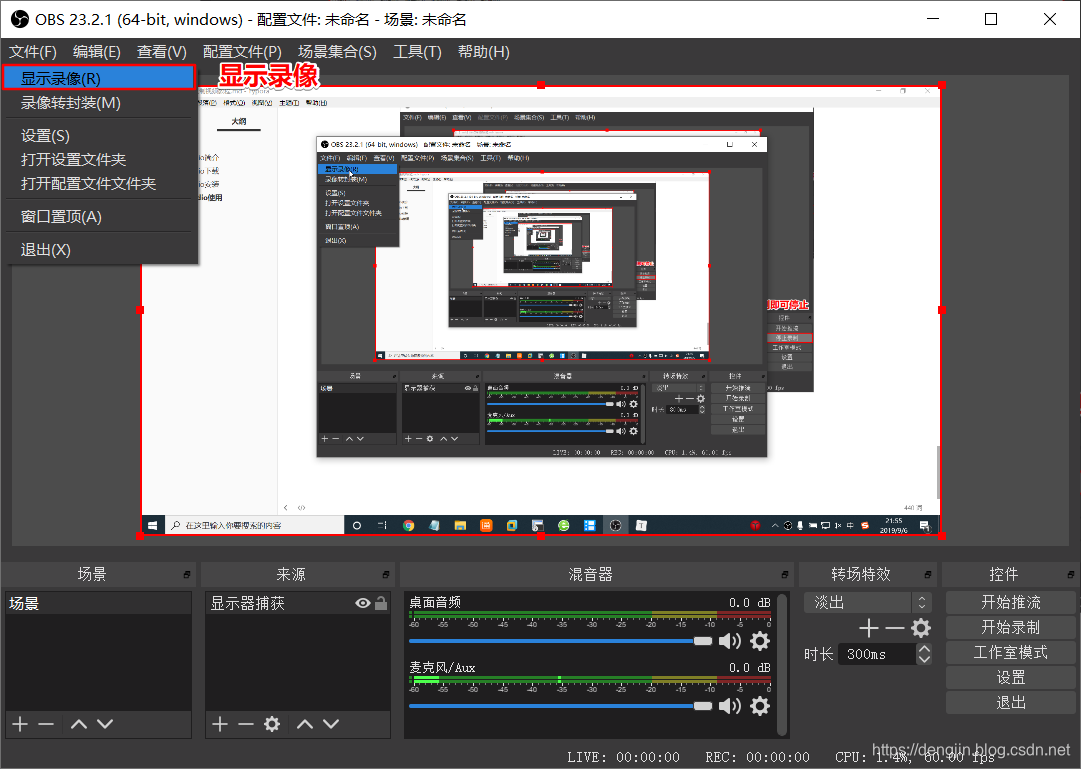Move the source up in the list
The image size is (1081, 769).
coord(305,723)
